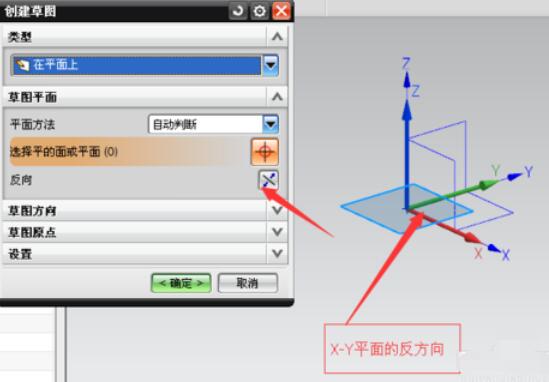549x382 pixels.
Task: Select the 选择平的面或平面 (0) row
Action: 144,152
